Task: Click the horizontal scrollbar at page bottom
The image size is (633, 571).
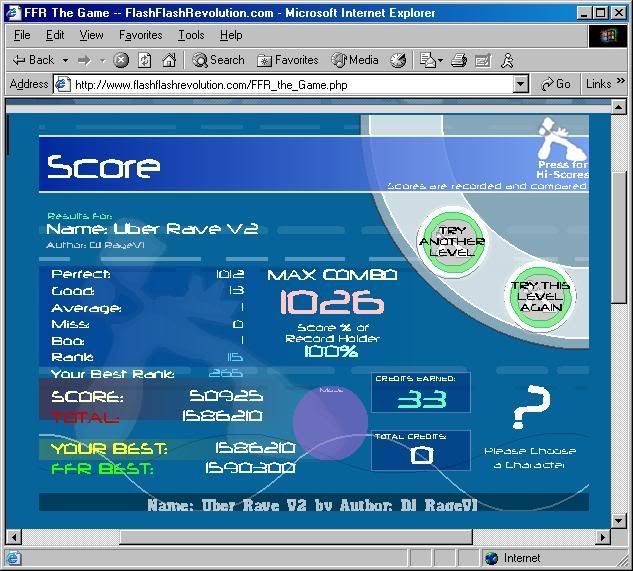Action: (240, 537)
